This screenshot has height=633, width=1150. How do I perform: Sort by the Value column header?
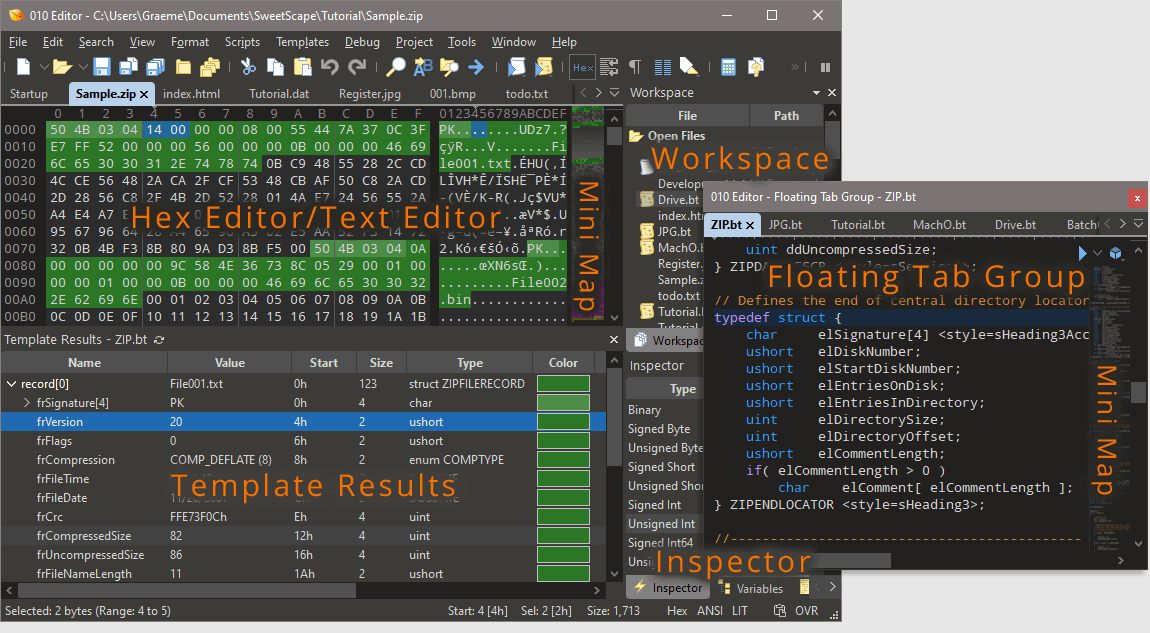(229, 363)
